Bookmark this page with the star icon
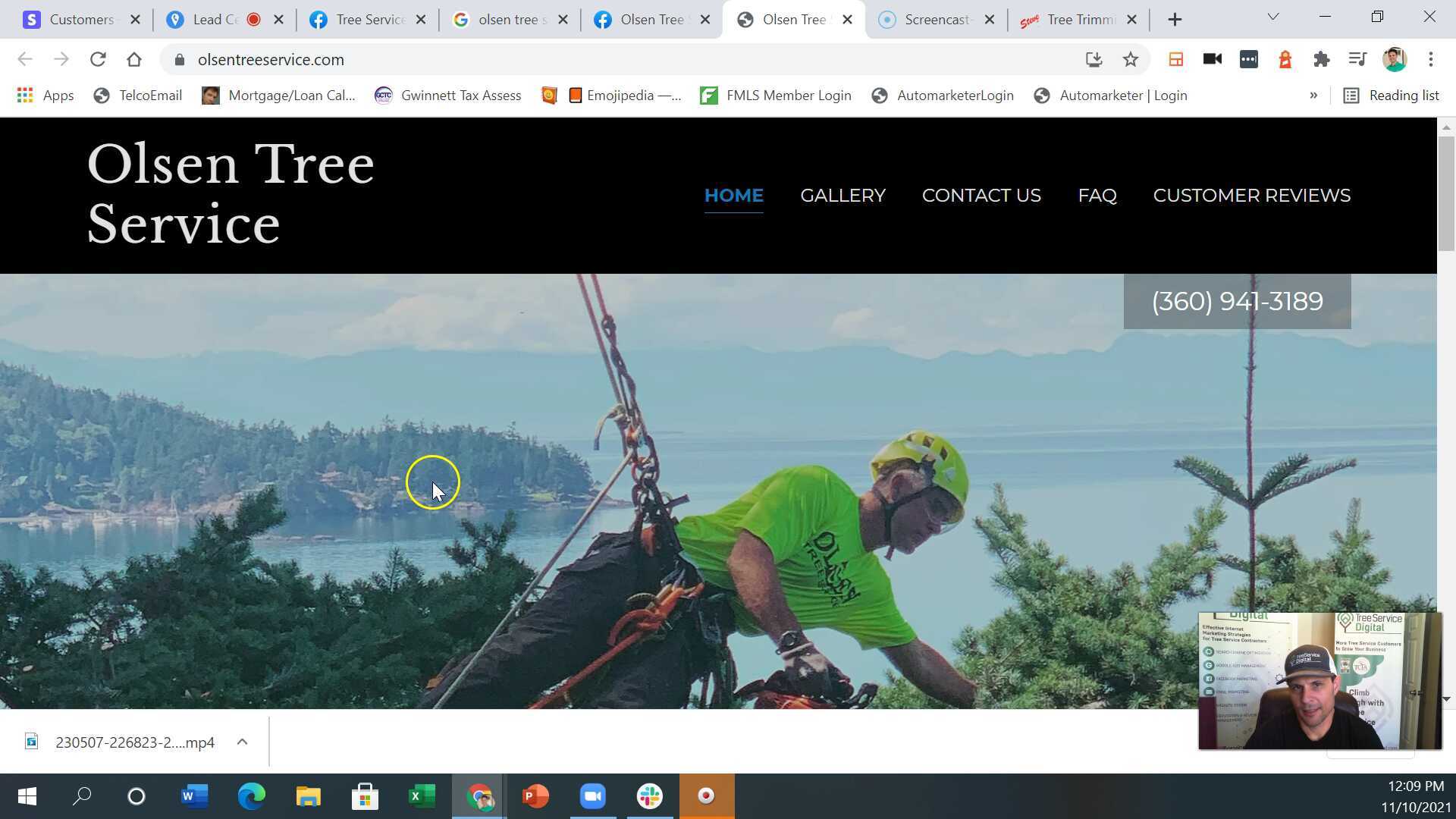Image resolution: width=1456 pixels, height=819 pixels. (x=1131, y=59)
